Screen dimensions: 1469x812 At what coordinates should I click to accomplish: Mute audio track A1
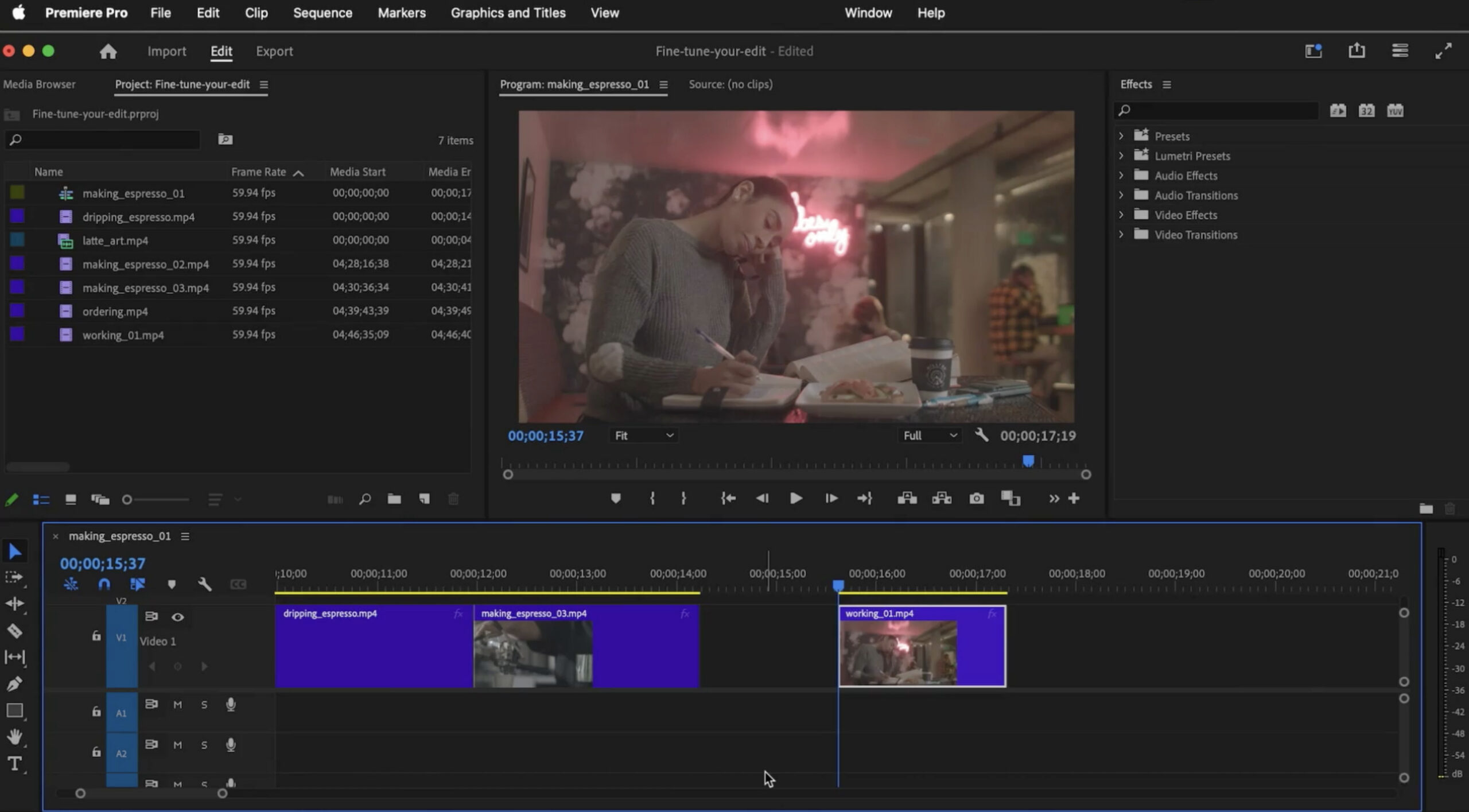tap(178, 705)
